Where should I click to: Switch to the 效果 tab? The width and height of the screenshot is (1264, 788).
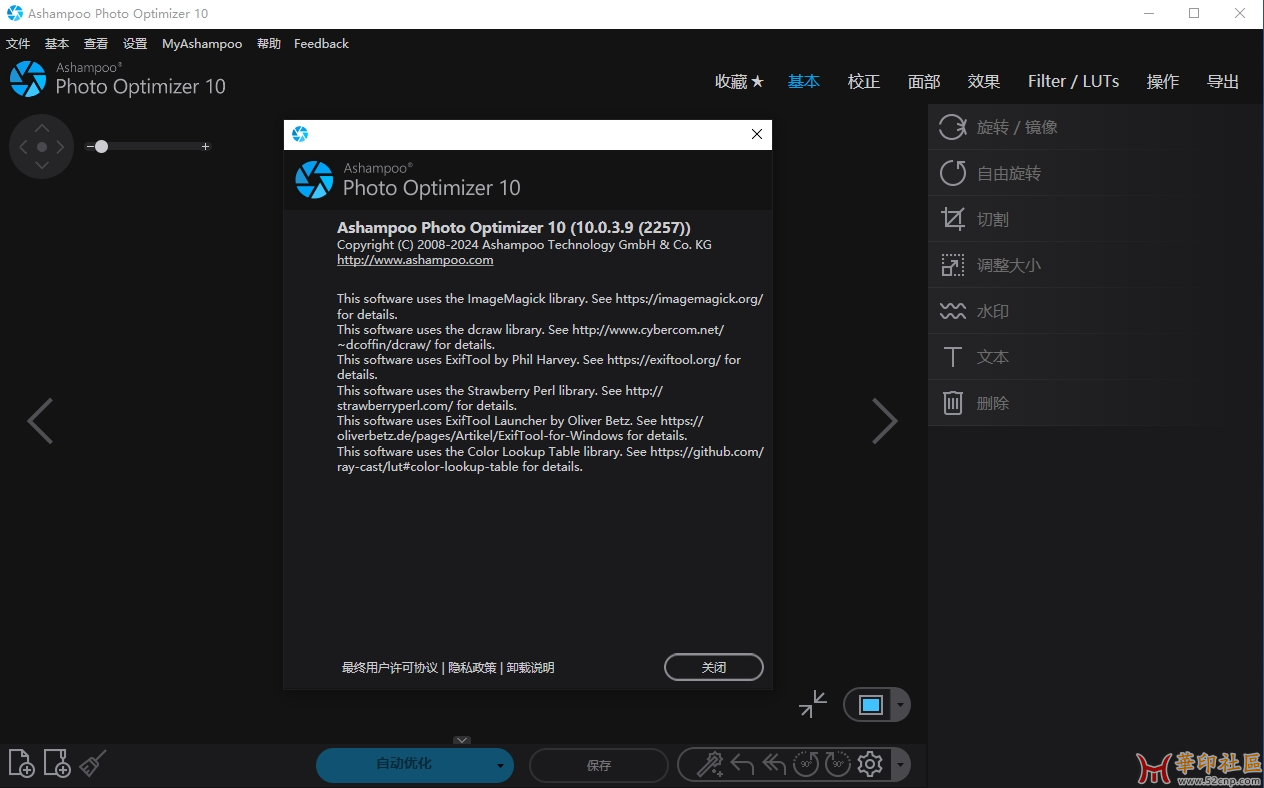(984, 82)
